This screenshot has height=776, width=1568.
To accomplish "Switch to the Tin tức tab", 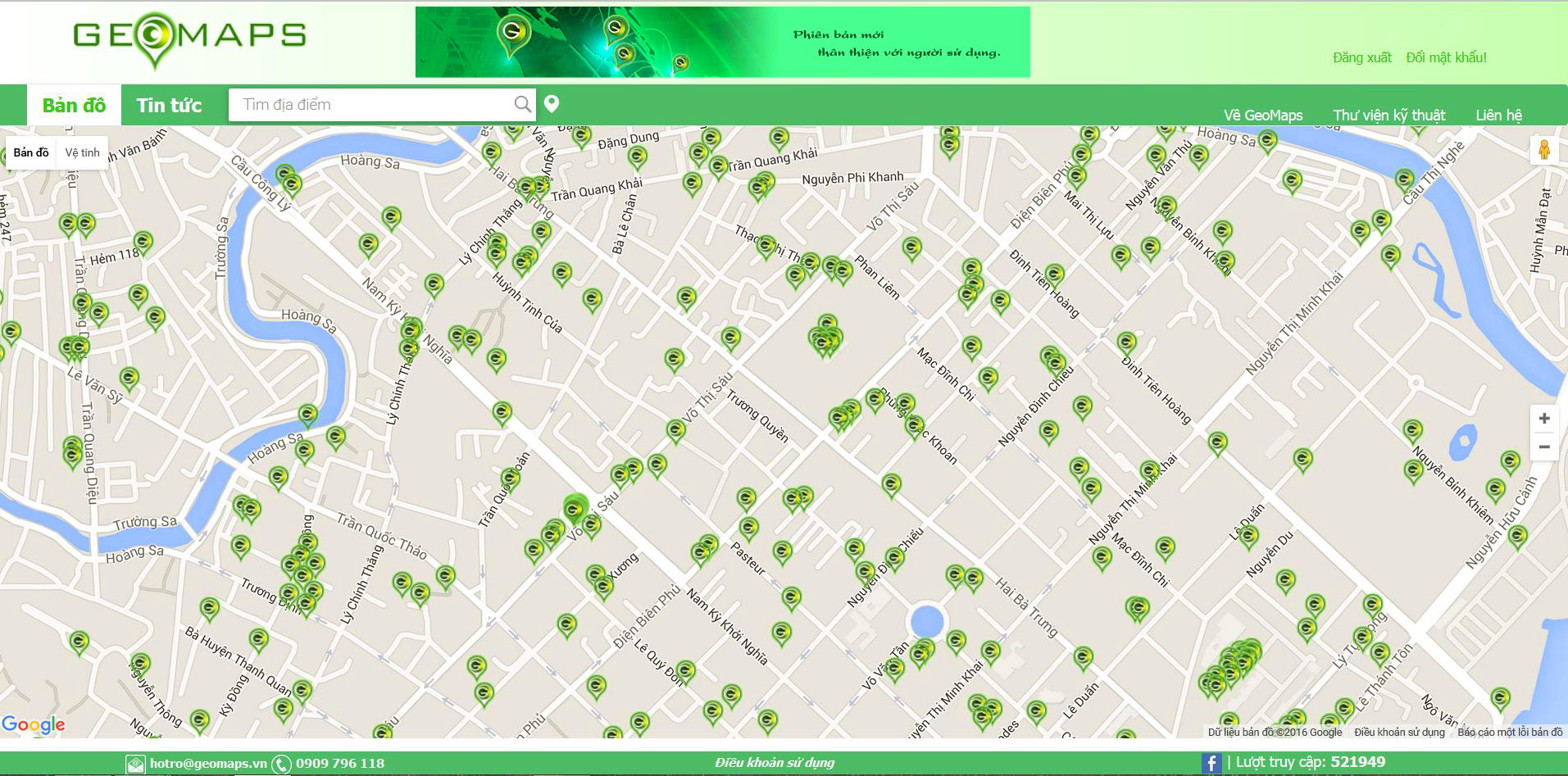I will (170, 105).
